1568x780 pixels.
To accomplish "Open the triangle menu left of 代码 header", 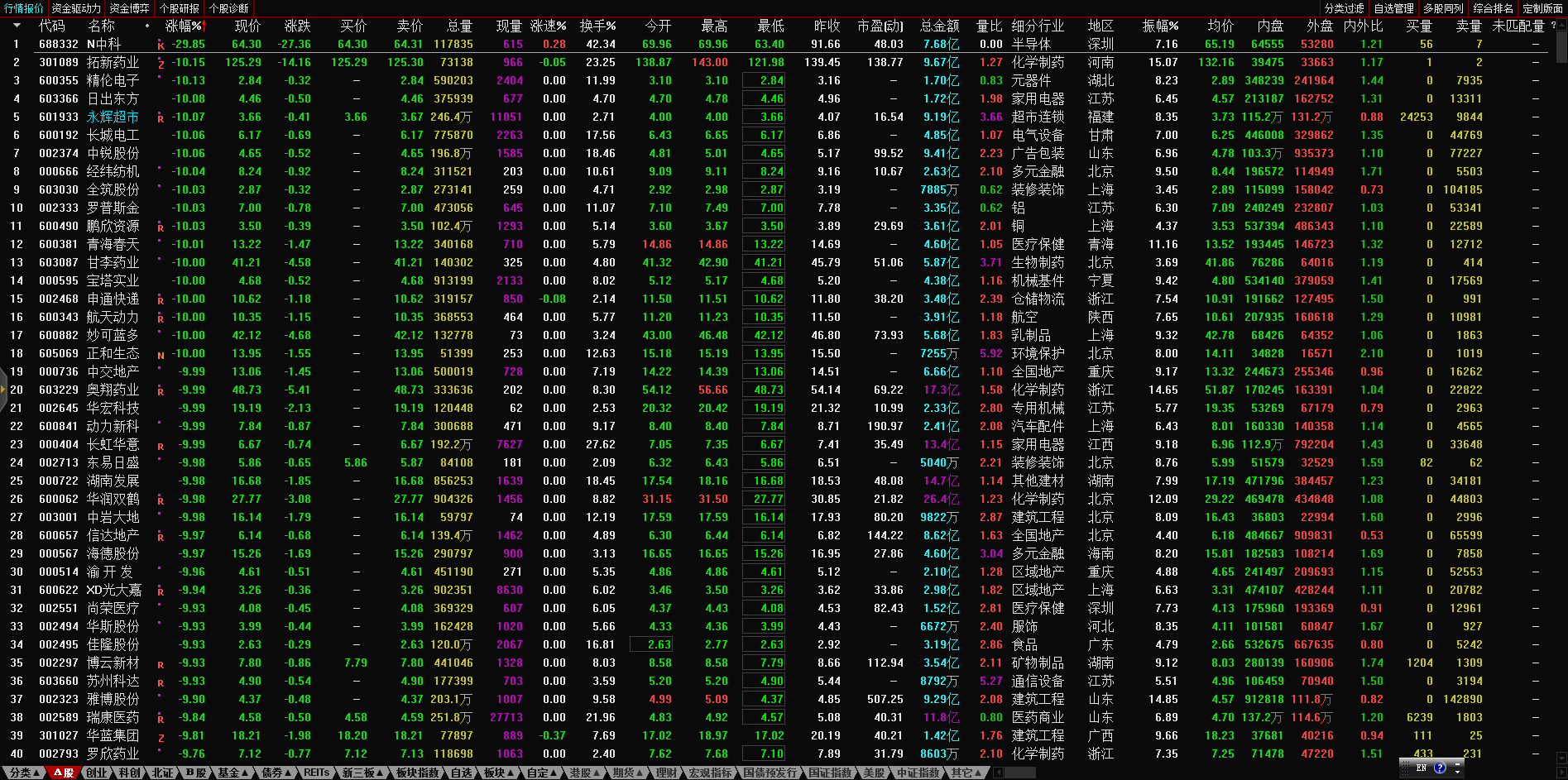I will click(17, 26).
